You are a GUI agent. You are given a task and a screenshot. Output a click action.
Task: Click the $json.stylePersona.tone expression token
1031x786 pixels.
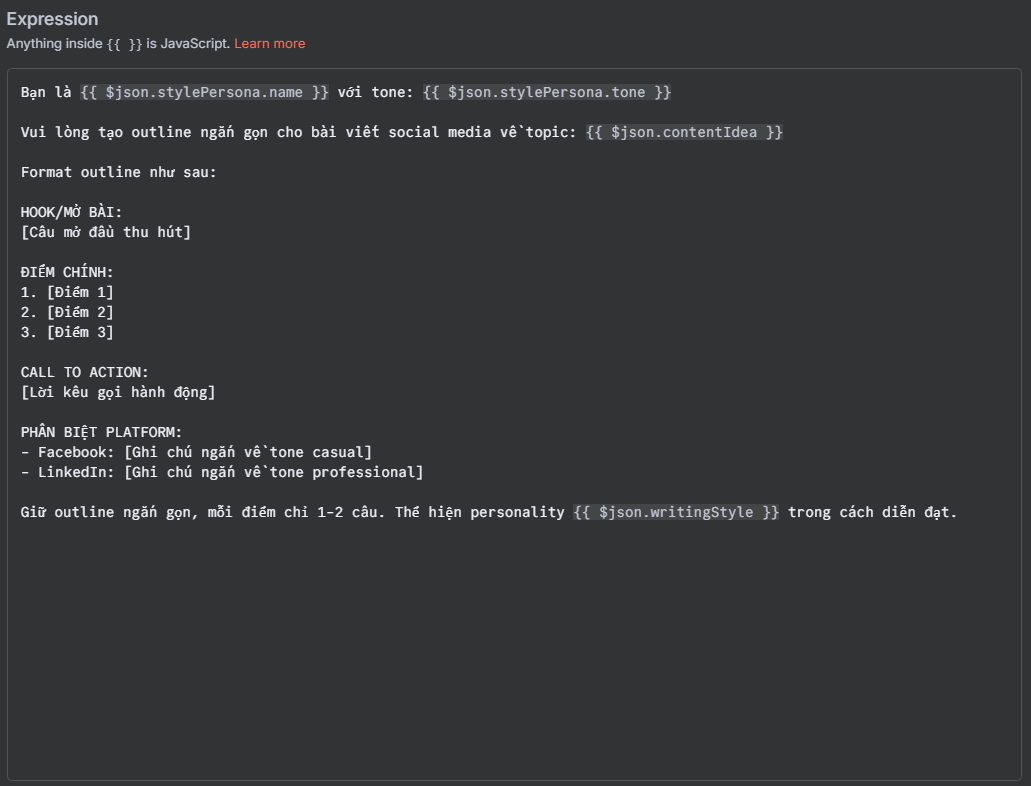[547, 92]
